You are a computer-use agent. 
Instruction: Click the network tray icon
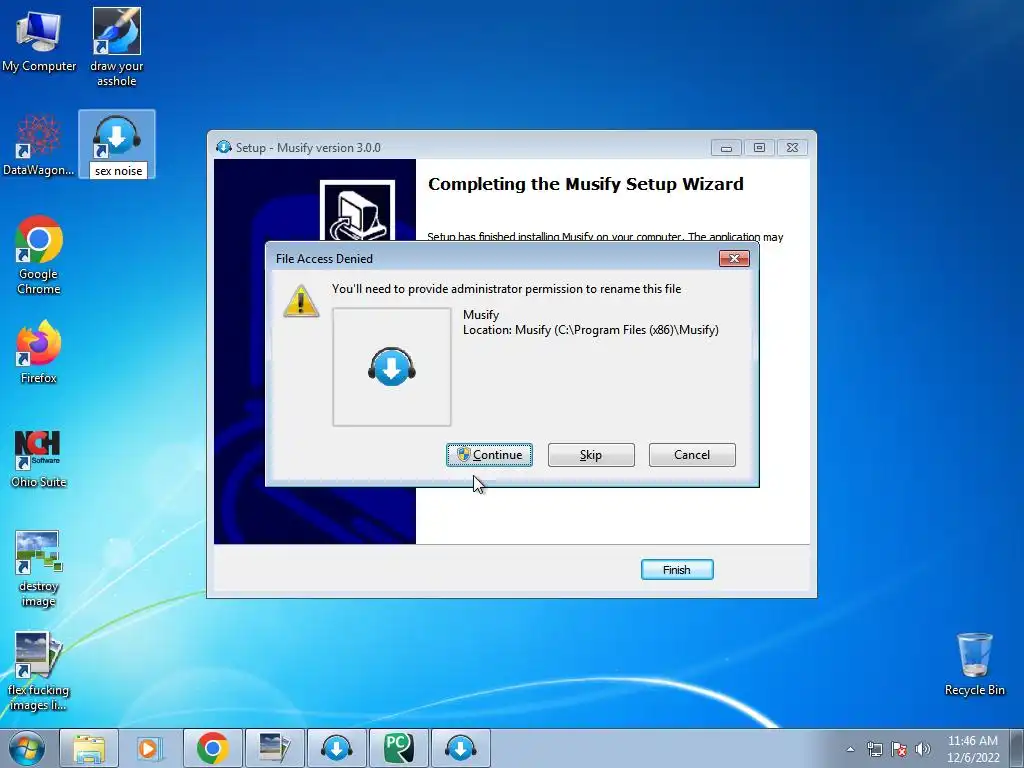(x=874, y=749)
